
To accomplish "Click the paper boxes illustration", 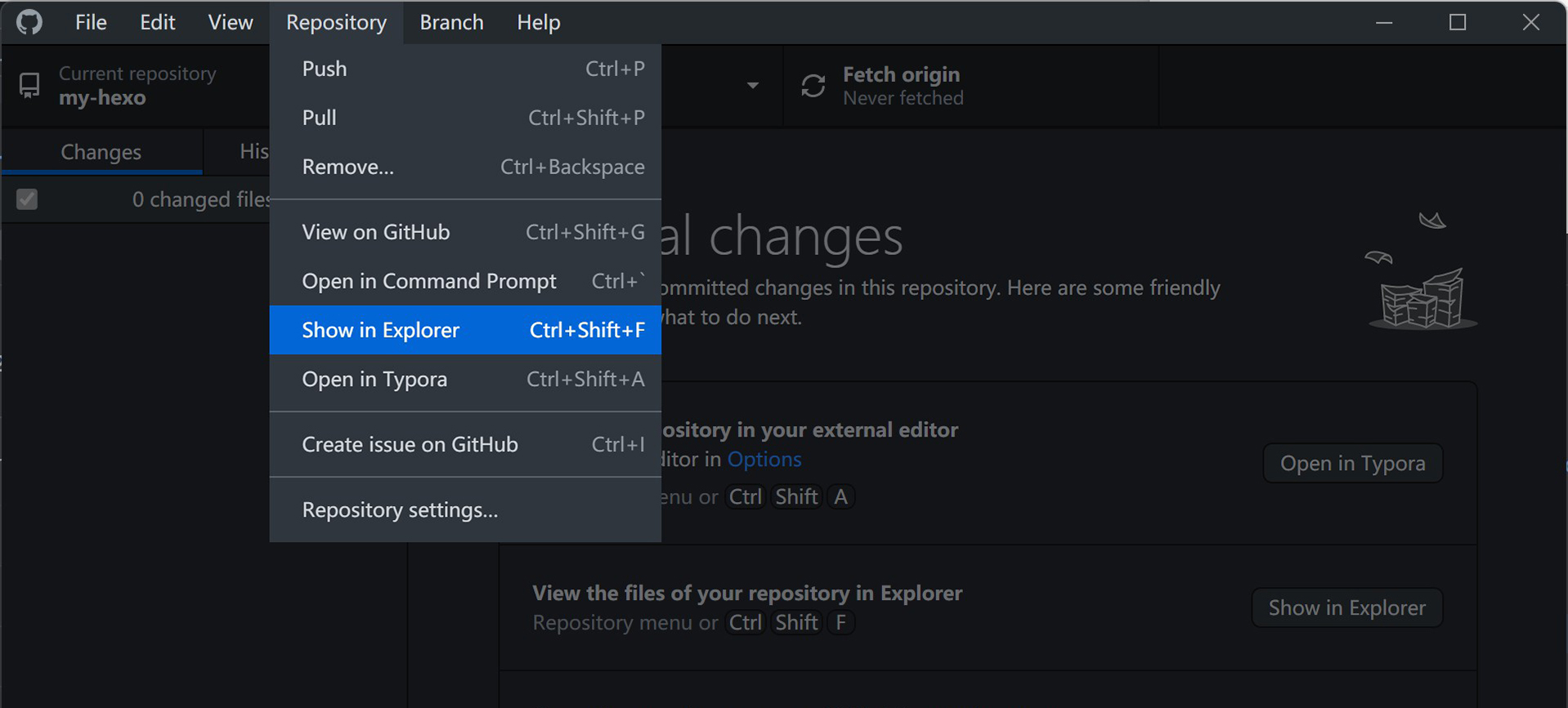I will [x=1422, y=270].
